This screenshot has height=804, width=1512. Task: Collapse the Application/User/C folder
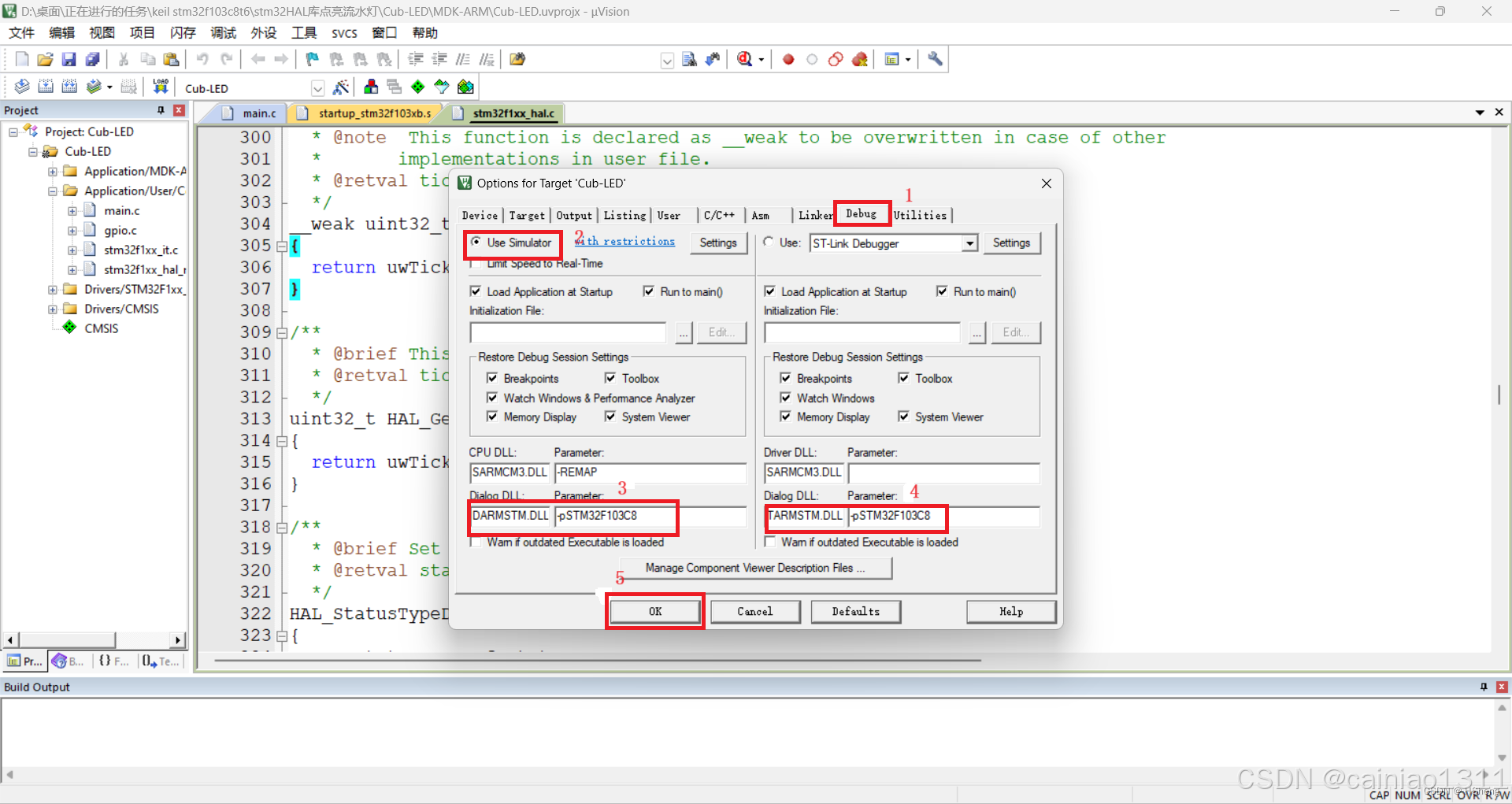(53, 191)
